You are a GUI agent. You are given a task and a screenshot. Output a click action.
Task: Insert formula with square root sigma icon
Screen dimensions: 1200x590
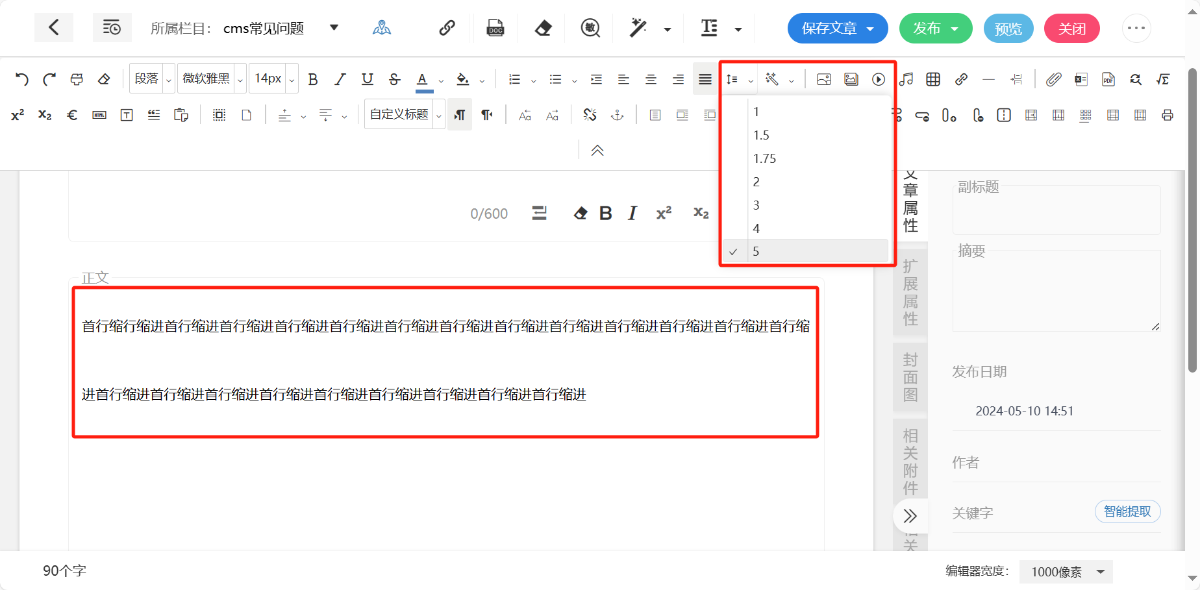[1162, 79]
